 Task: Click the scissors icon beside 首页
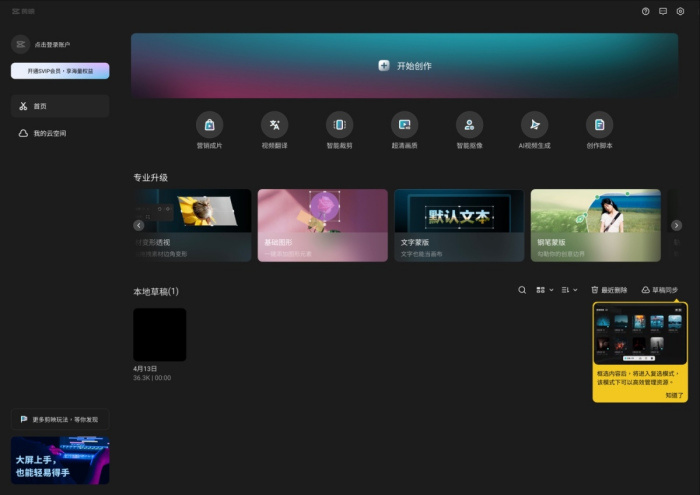(23, 106)
